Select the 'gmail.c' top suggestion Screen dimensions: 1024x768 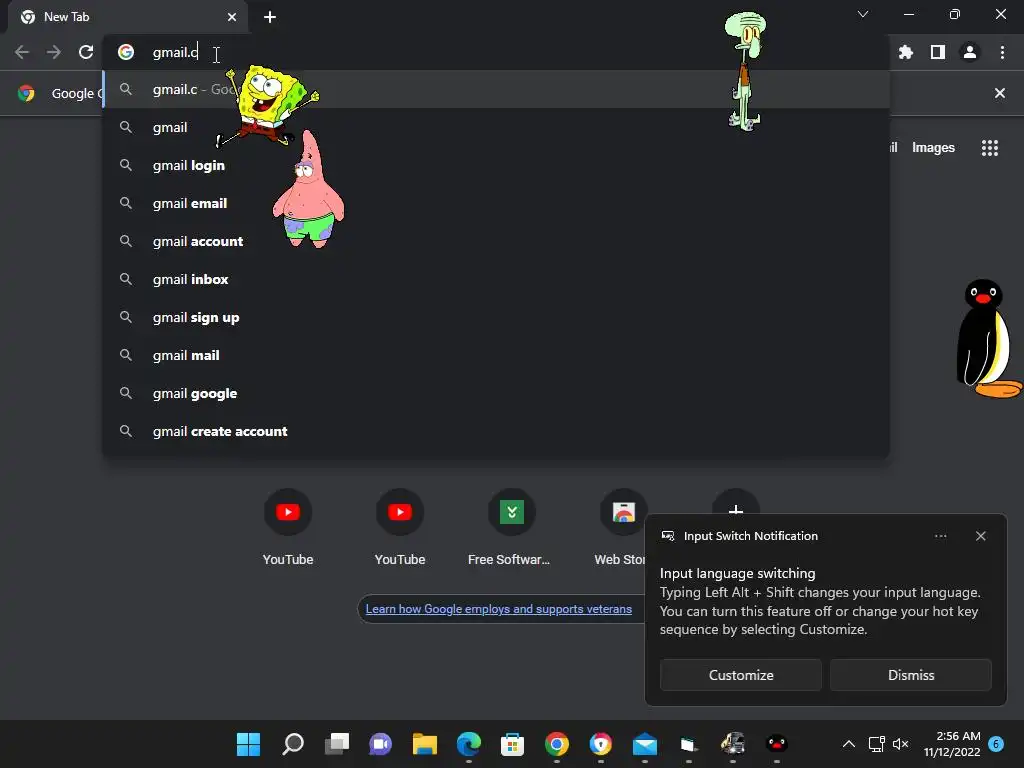pos(496,89)
